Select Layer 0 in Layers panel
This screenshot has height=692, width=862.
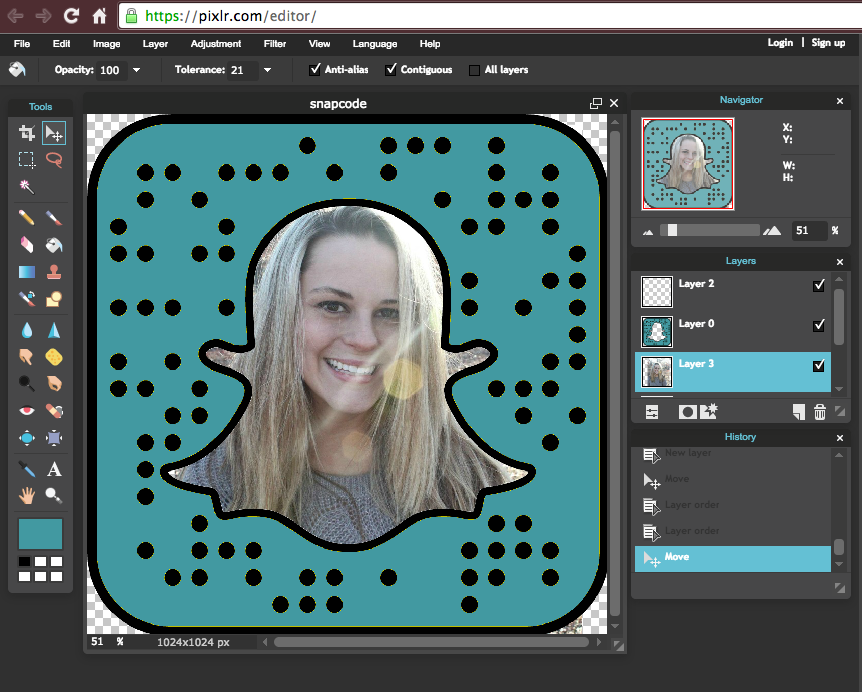pos(733,332)
